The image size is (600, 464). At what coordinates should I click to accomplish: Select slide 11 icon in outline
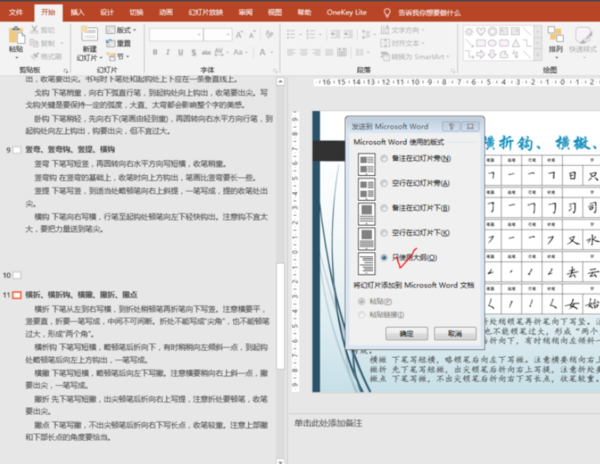[x=17, y=295]
